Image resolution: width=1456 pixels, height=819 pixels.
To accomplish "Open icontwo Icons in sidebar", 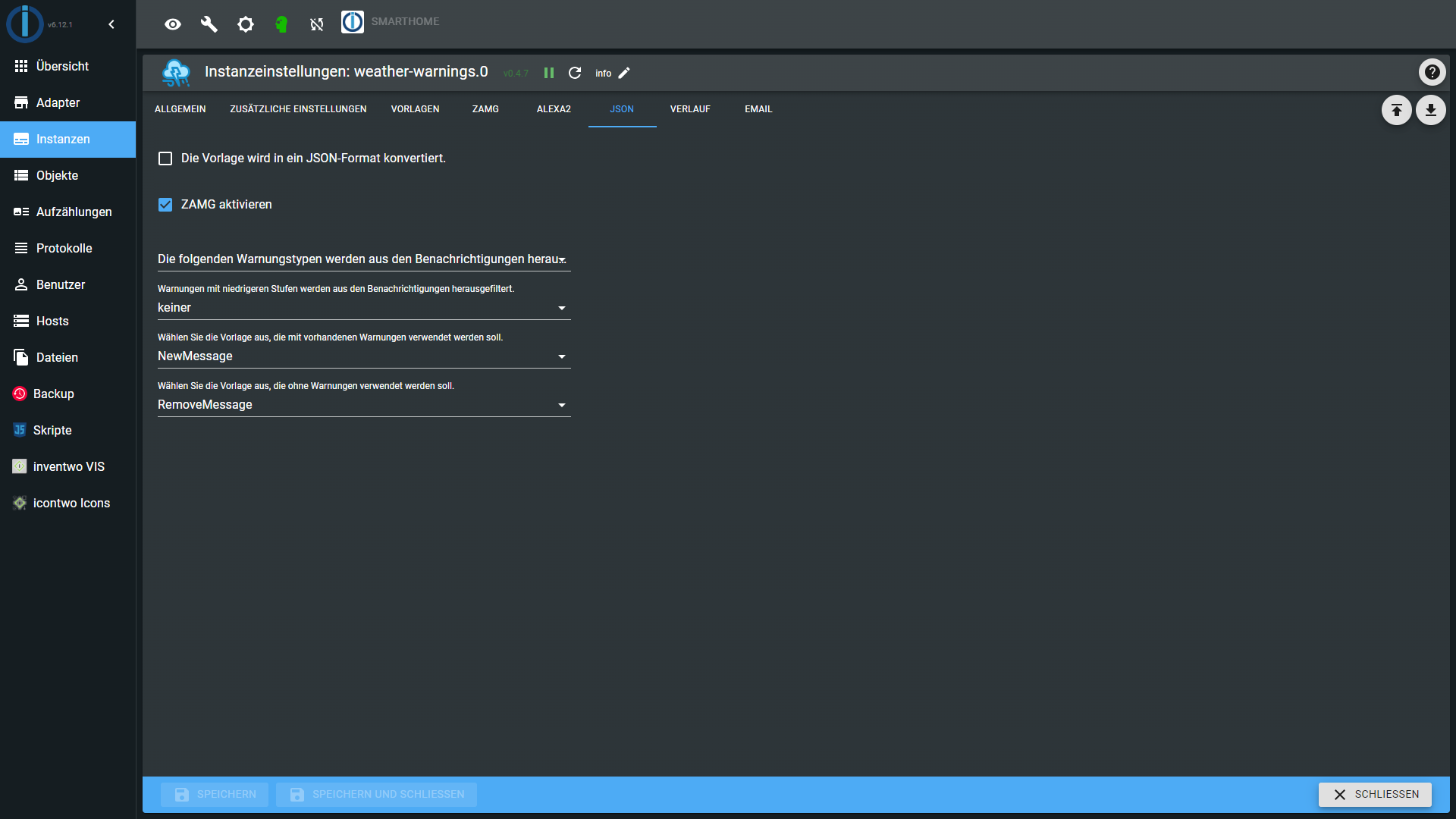I will 68,503.
